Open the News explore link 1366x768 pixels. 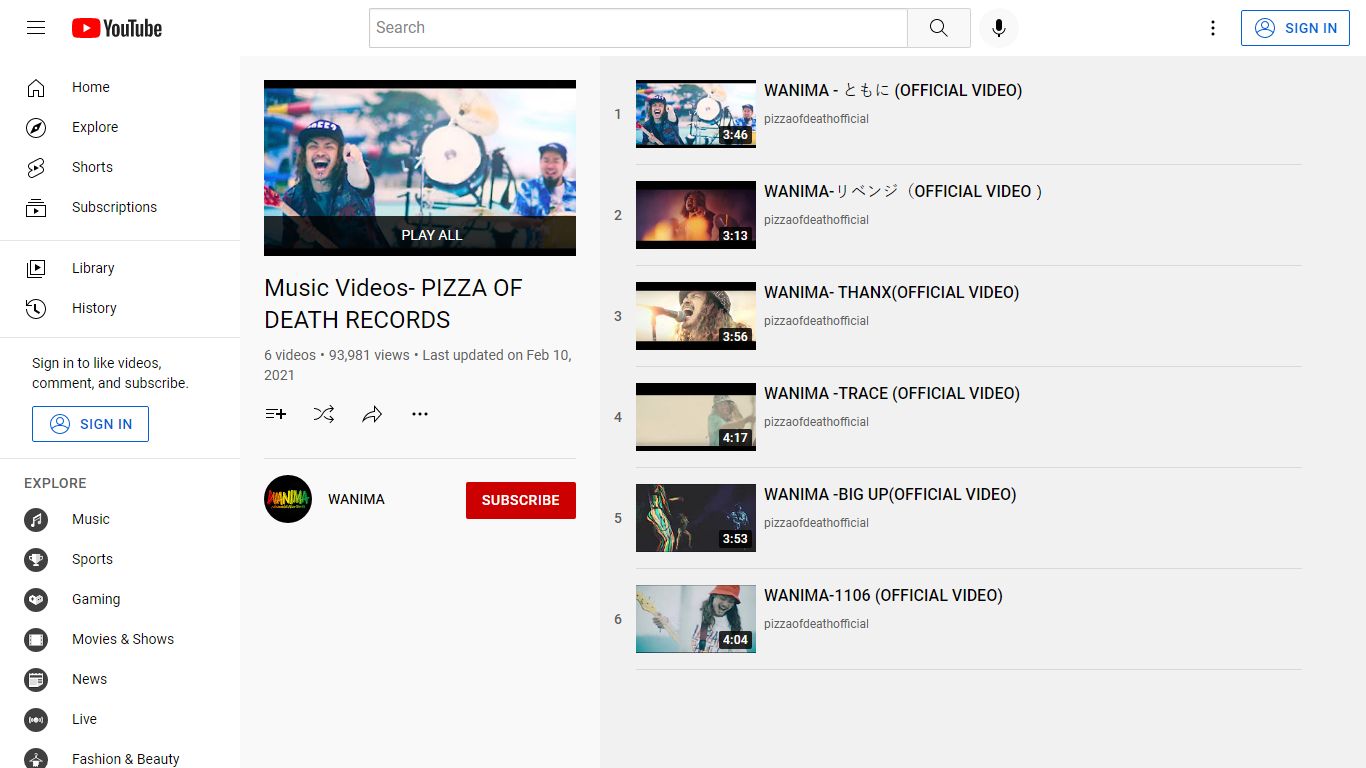click(x=120, y=679)
